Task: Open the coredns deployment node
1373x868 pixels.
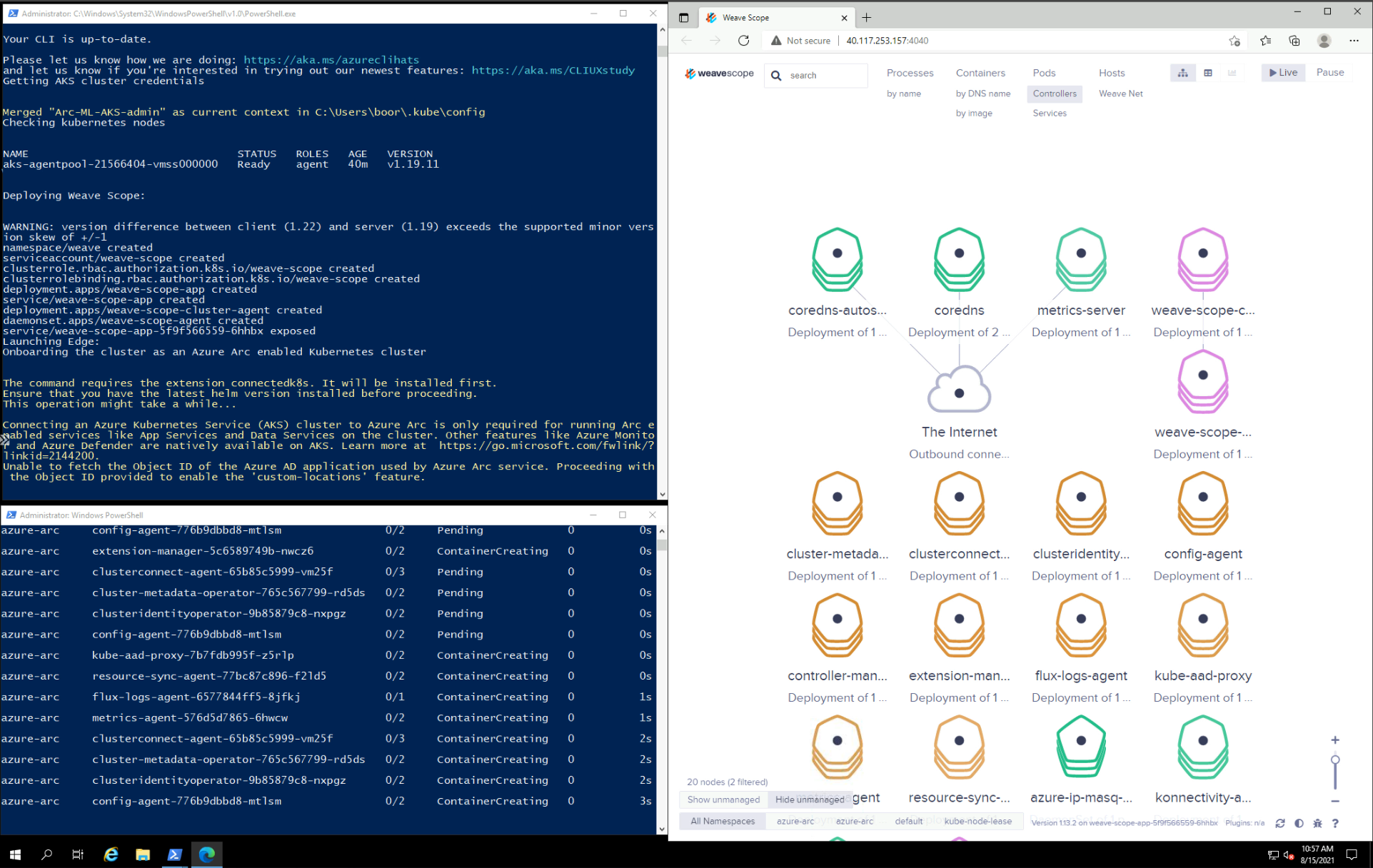Action: [x=959, y=260]
